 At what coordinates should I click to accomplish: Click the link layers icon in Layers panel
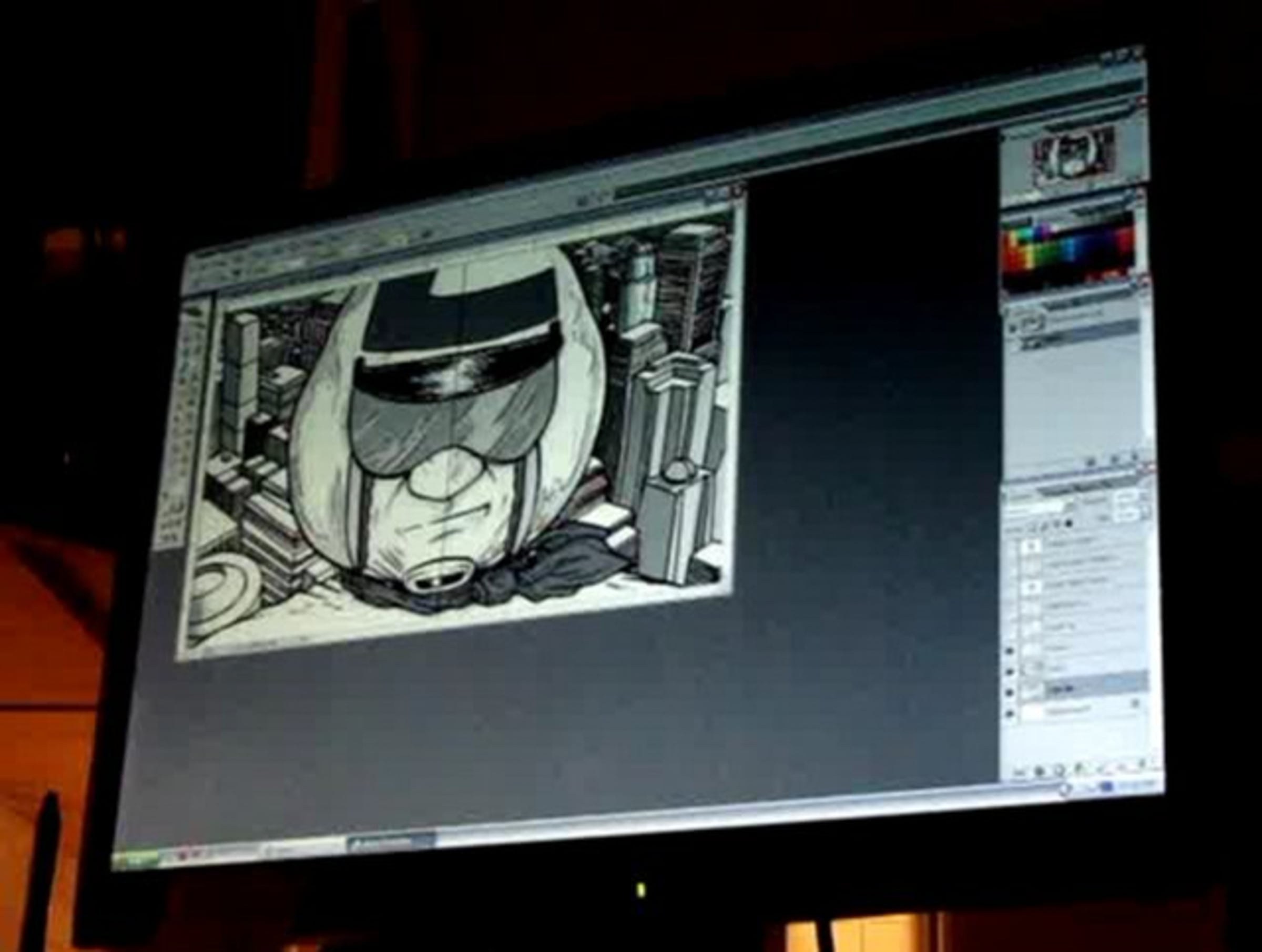1021,773
